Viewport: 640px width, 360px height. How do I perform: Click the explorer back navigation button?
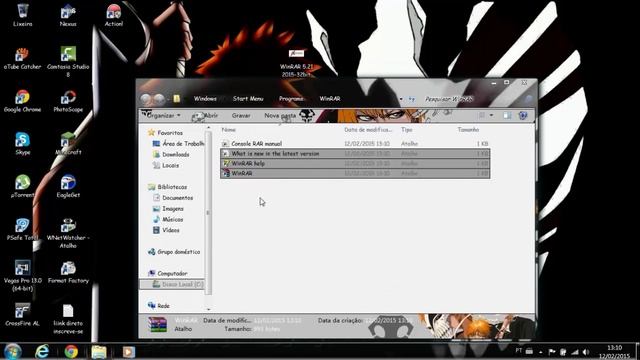[x=146, y=99]
